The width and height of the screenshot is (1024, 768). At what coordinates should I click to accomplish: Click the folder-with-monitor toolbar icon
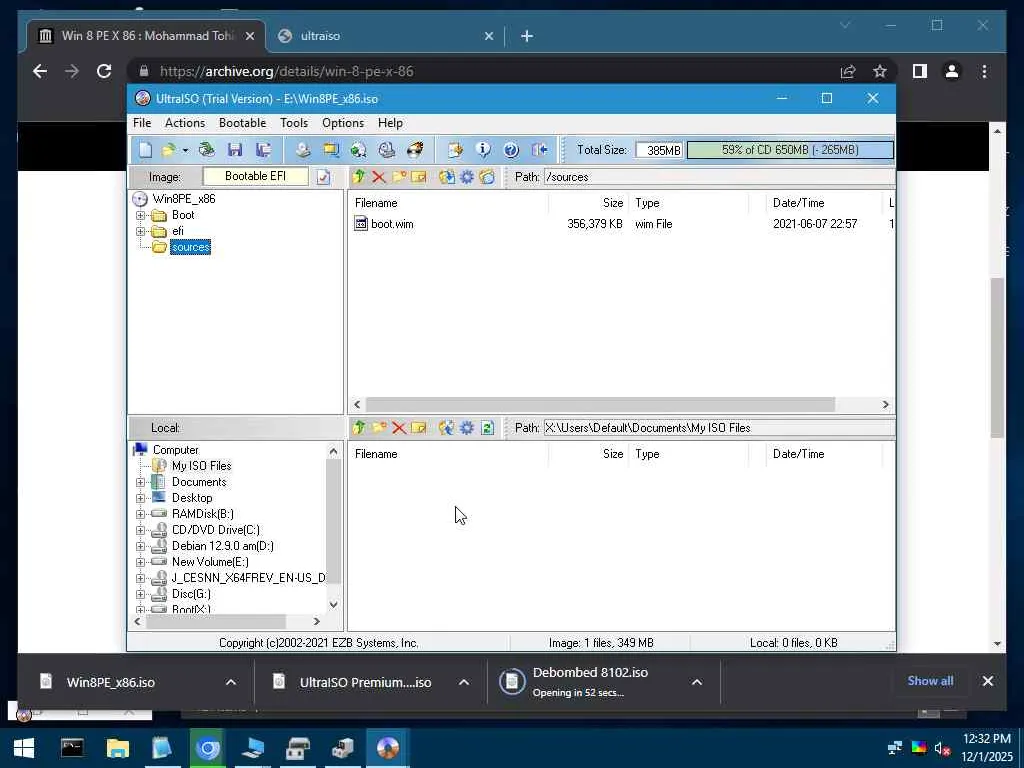(330, 150)
